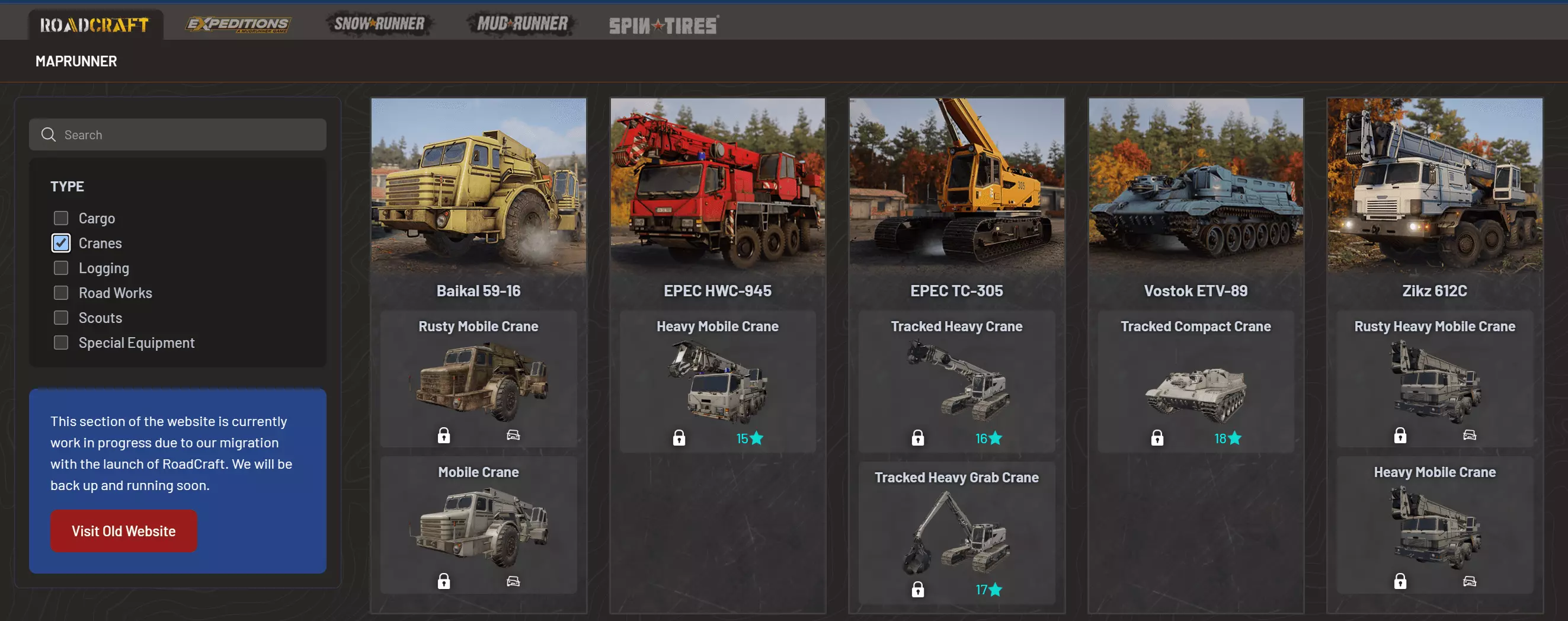1568x621 pixels.
Task: Open the yellow EPEC TC-305 crane photo
Action: (957, 185)
